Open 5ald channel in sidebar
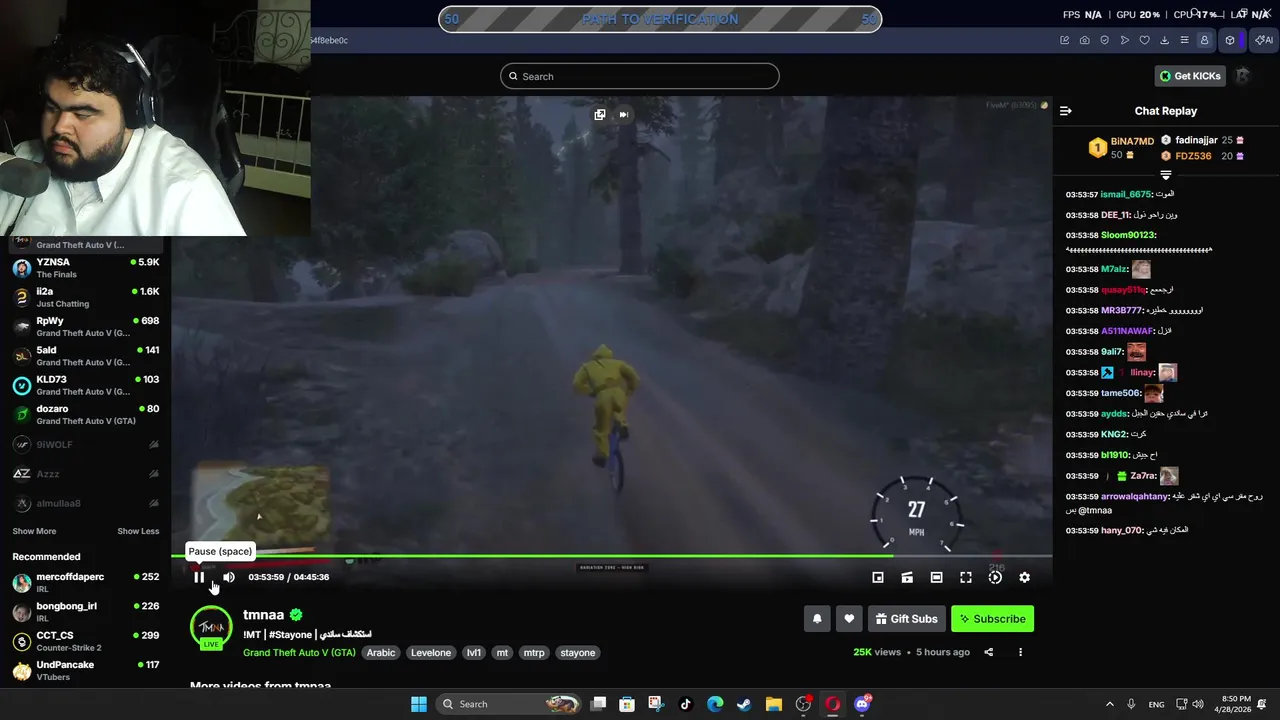This screenshot has height=720, width=1280. coord(86,356)
